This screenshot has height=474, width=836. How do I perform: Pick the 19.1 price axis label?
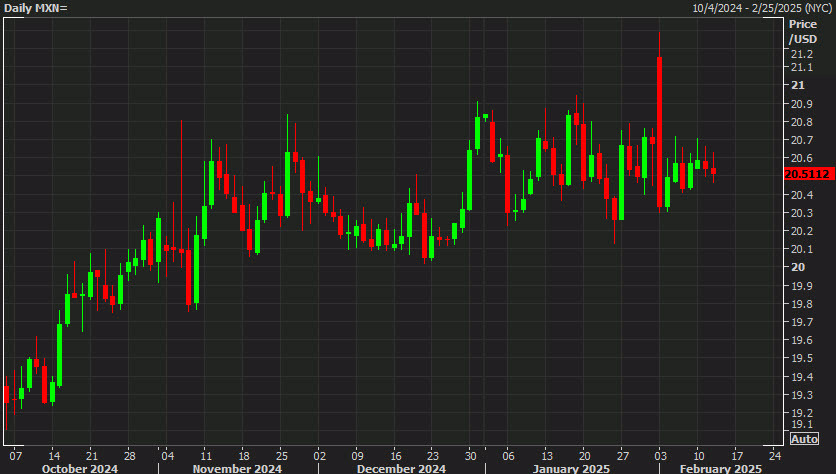[802, 424]
